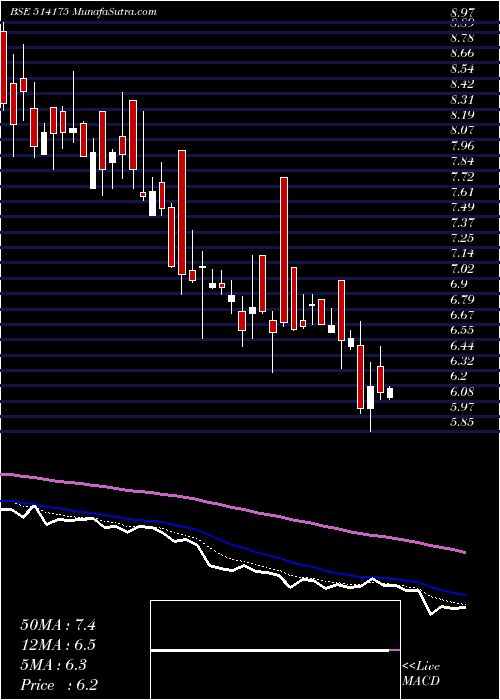Viewport: 500px width, 700px height.
Task: Click the 'Price : 6.2' readout
Action: (x=59, y=685)
